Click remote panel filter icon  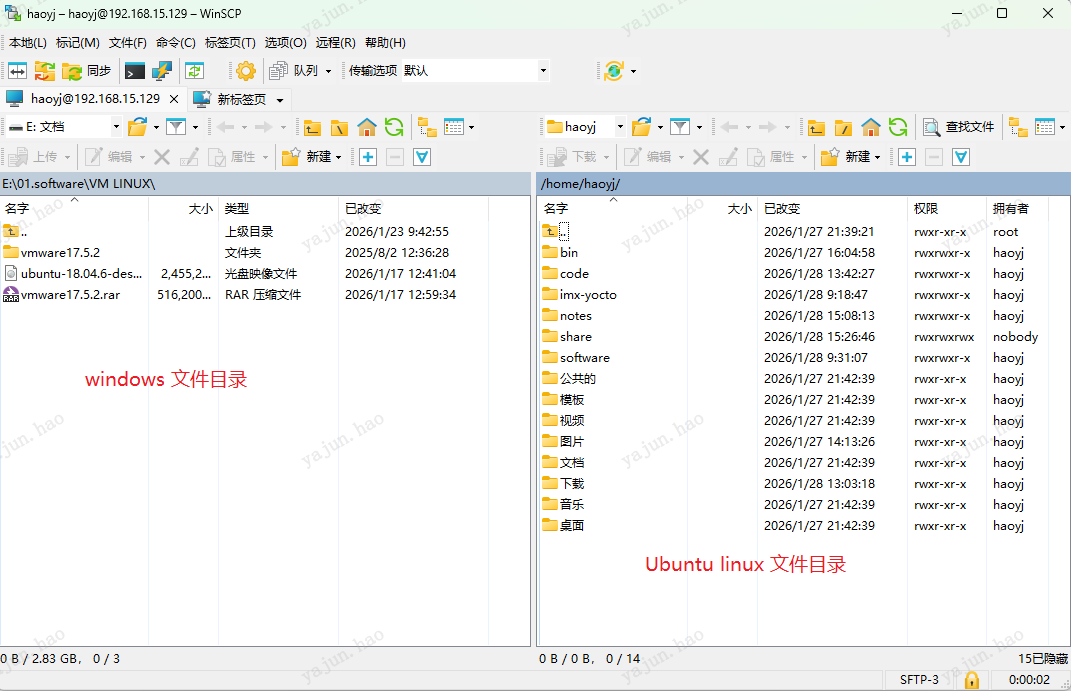680,127
